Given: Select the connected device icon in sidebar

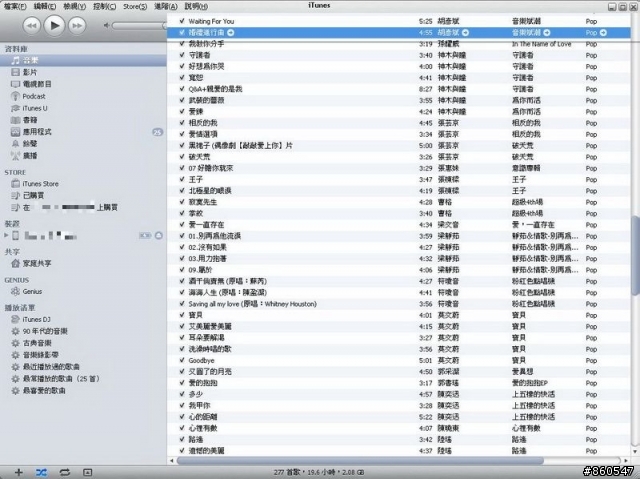Looking at the screenshot, I should (16, 235).
